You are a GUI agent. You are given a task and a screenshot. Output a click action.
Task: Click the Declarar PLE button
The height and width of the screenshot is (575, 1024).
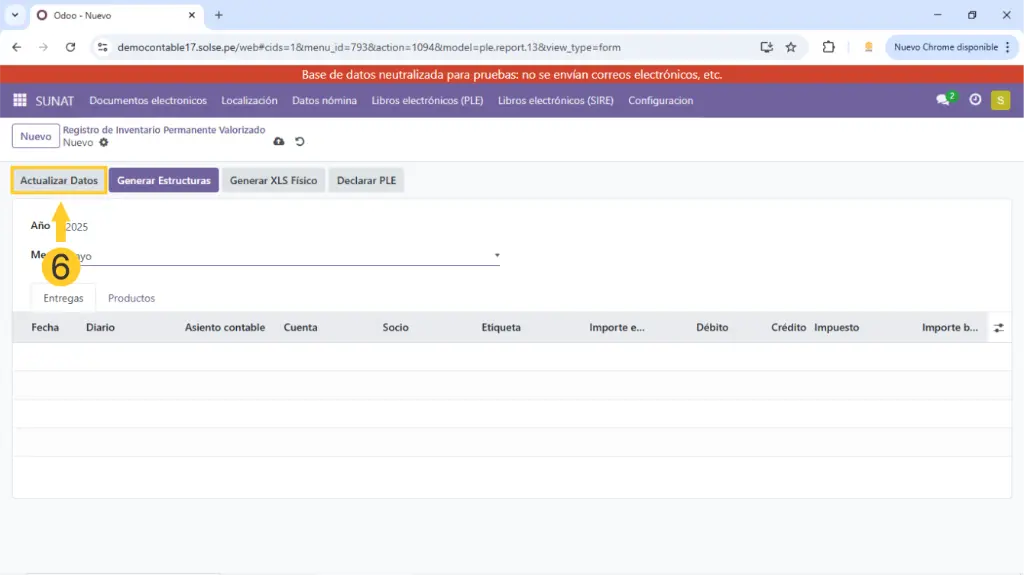[366, 181]
